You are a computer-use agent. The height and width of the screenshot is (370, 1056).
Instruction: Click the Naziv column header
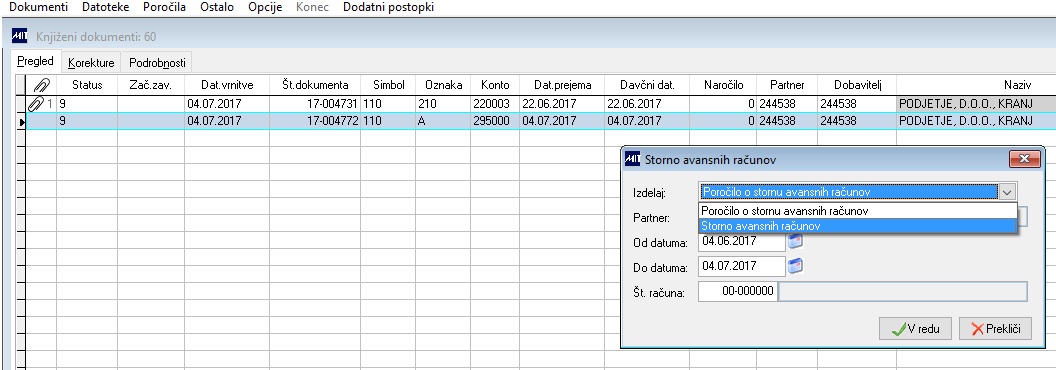(x=977, y=85)
